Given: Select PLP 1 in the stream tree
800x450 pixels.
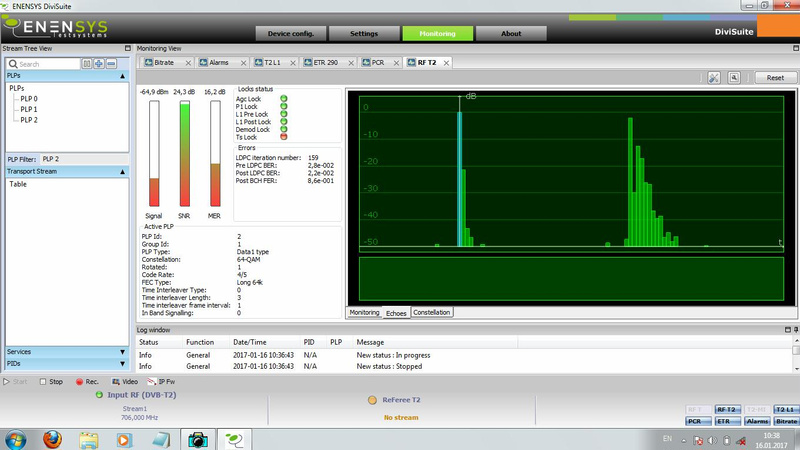Looking at the screenshot, I should 29,110.
